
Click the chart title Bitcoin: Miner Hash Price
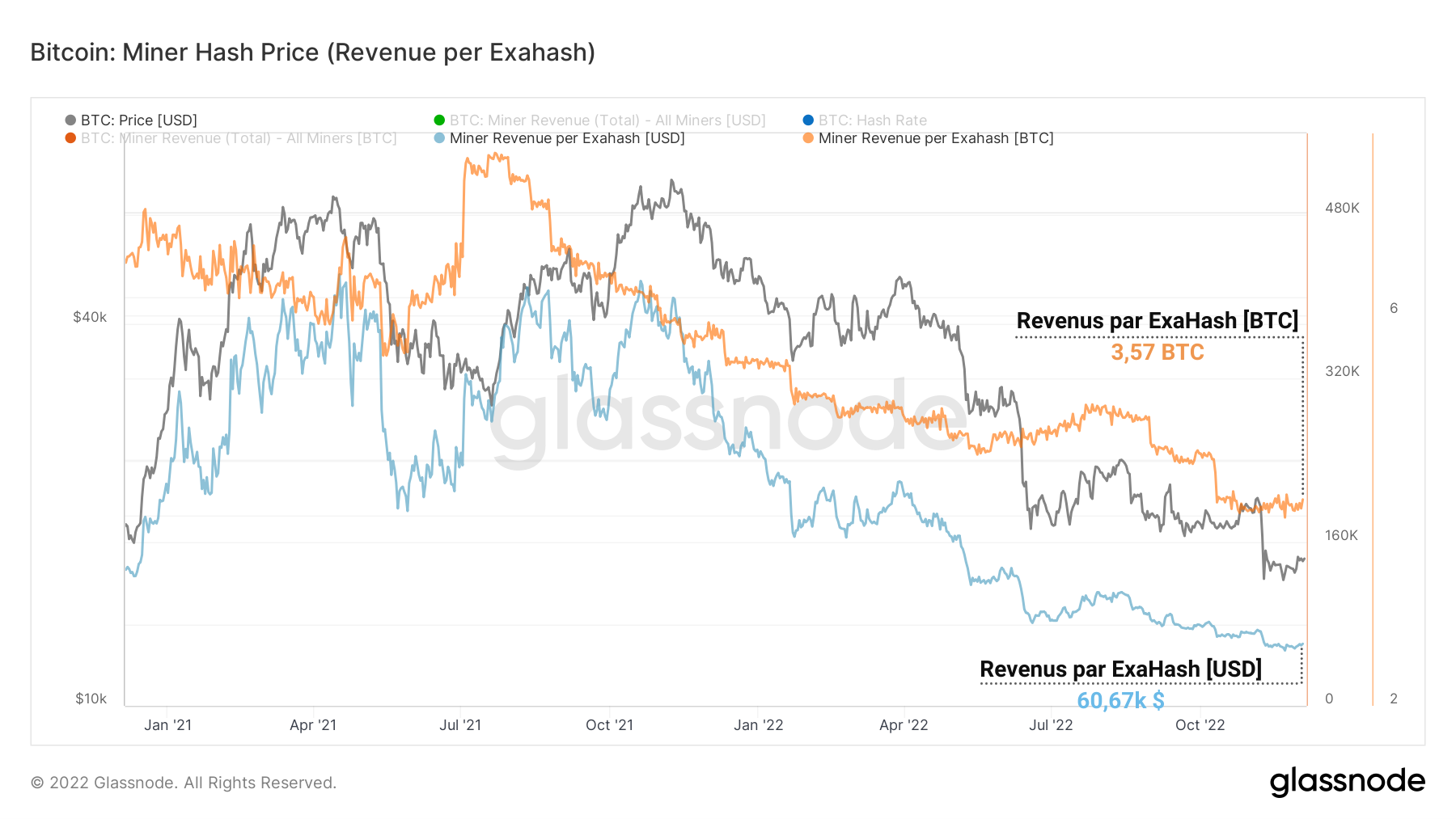312,53
